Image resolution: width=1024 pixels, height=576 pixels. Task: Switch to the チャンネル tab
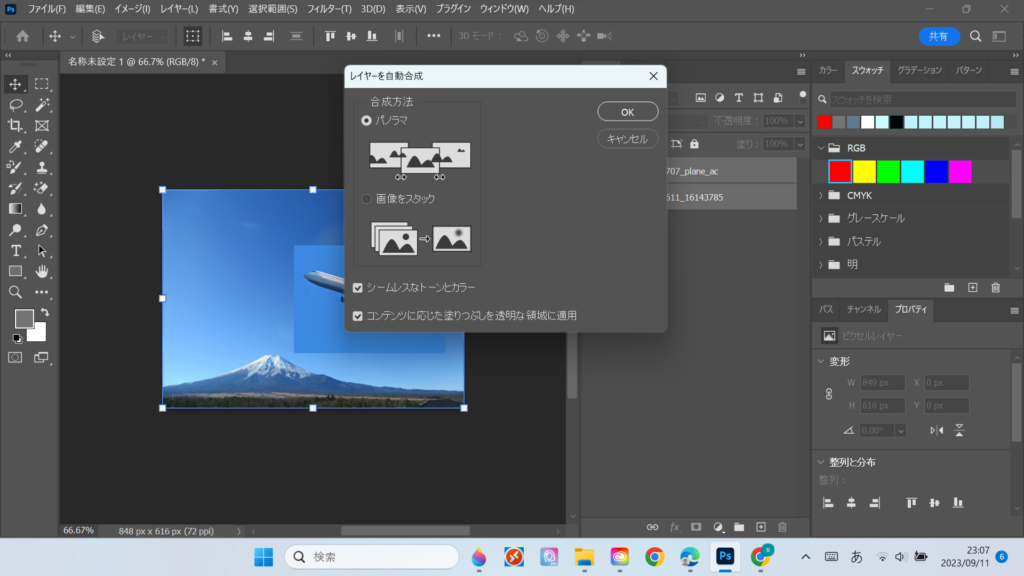[x=864, y=309]
